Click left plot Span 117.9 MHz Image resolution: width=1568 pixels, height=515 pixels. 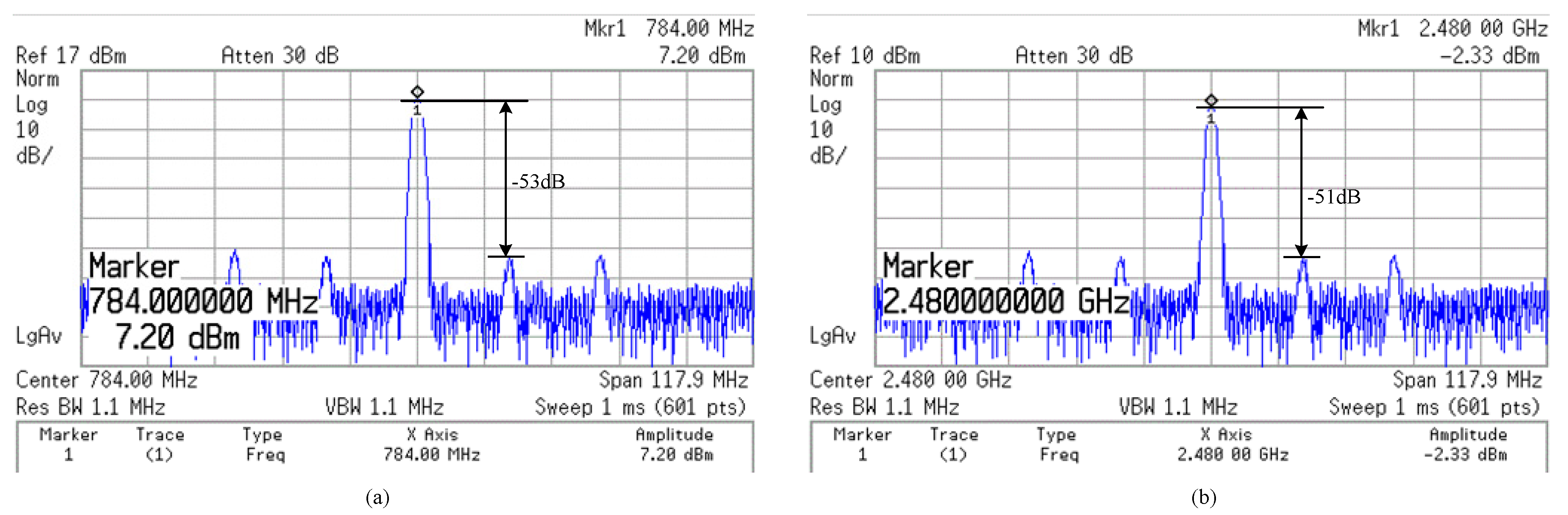point(673,380)
